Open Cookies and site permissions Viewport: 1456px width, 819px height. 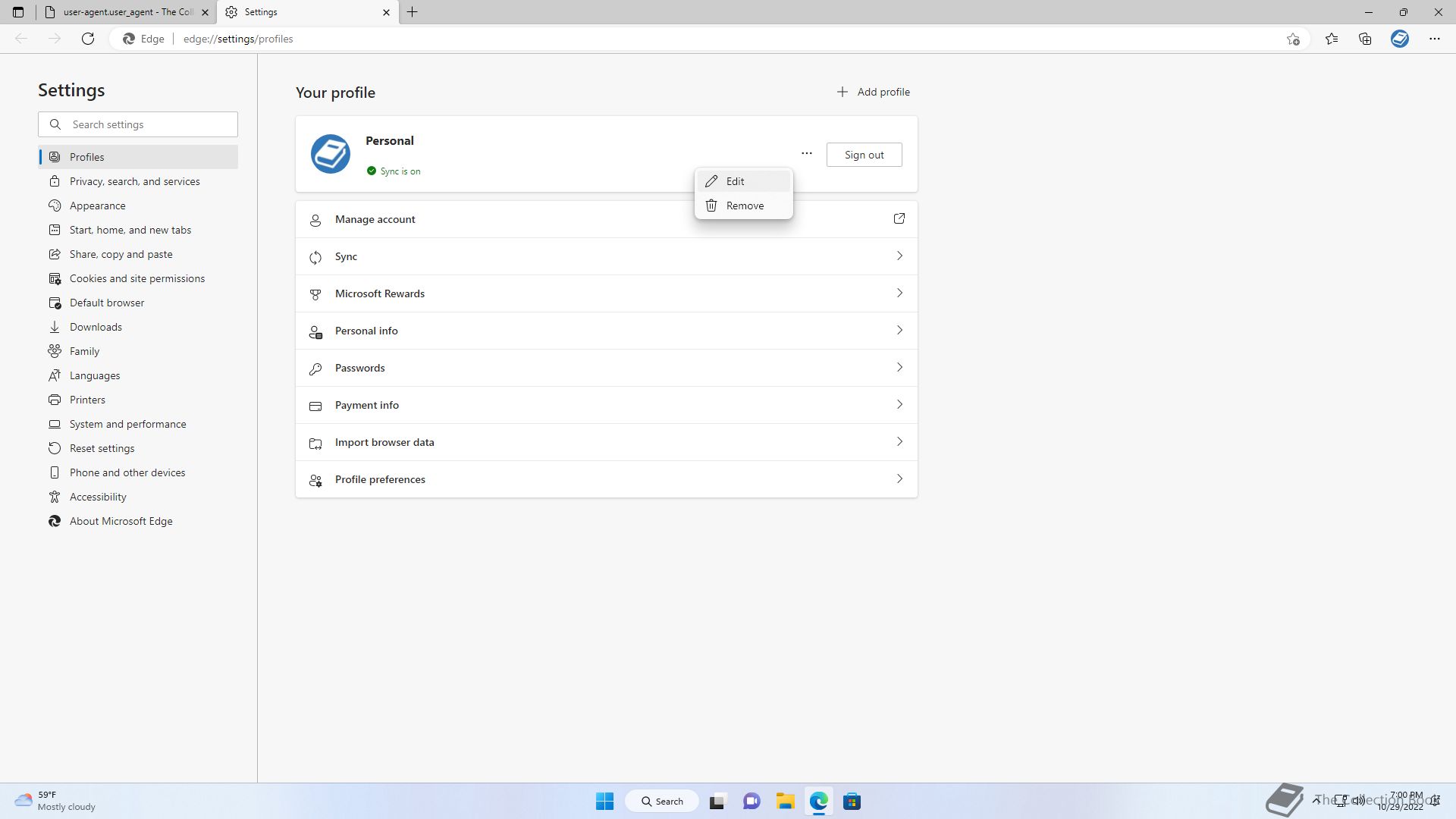(x=138, y=278)
